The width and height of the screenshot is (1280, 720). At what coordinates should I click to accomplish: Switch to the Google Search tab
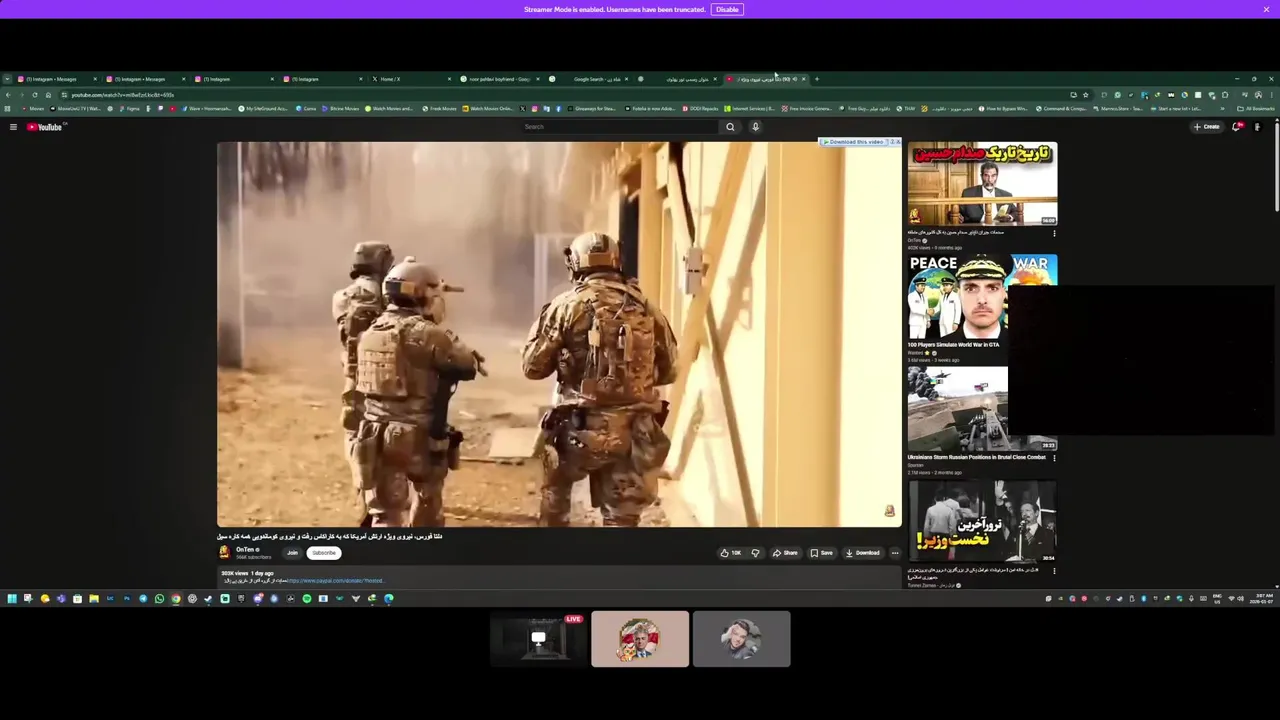588,79
